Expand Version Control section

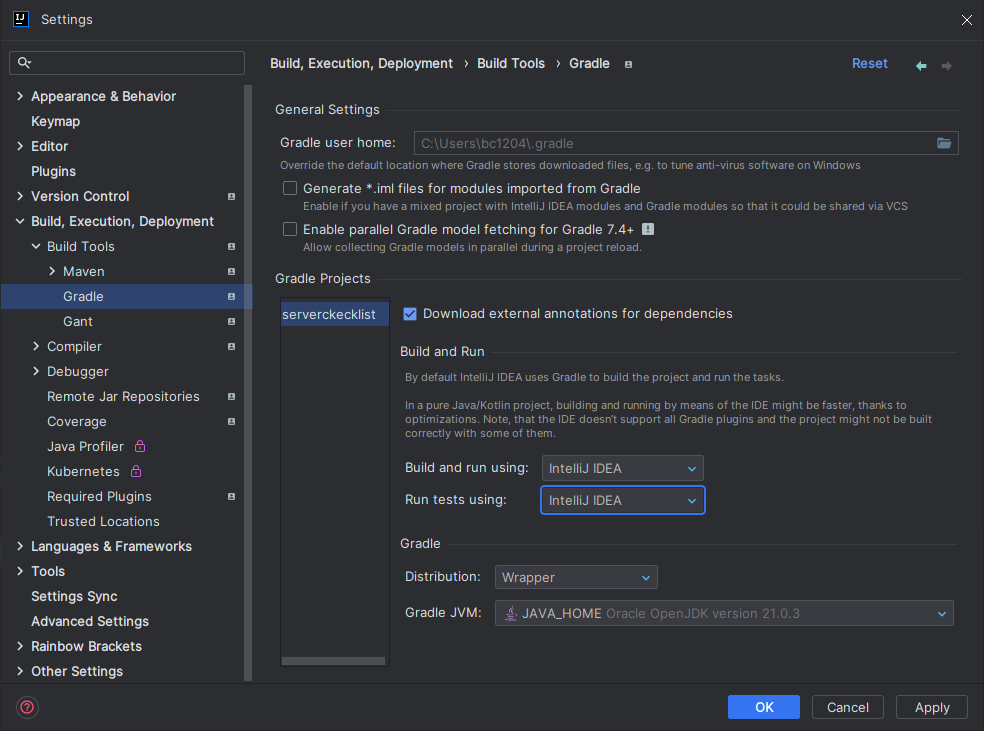(20, 196)
